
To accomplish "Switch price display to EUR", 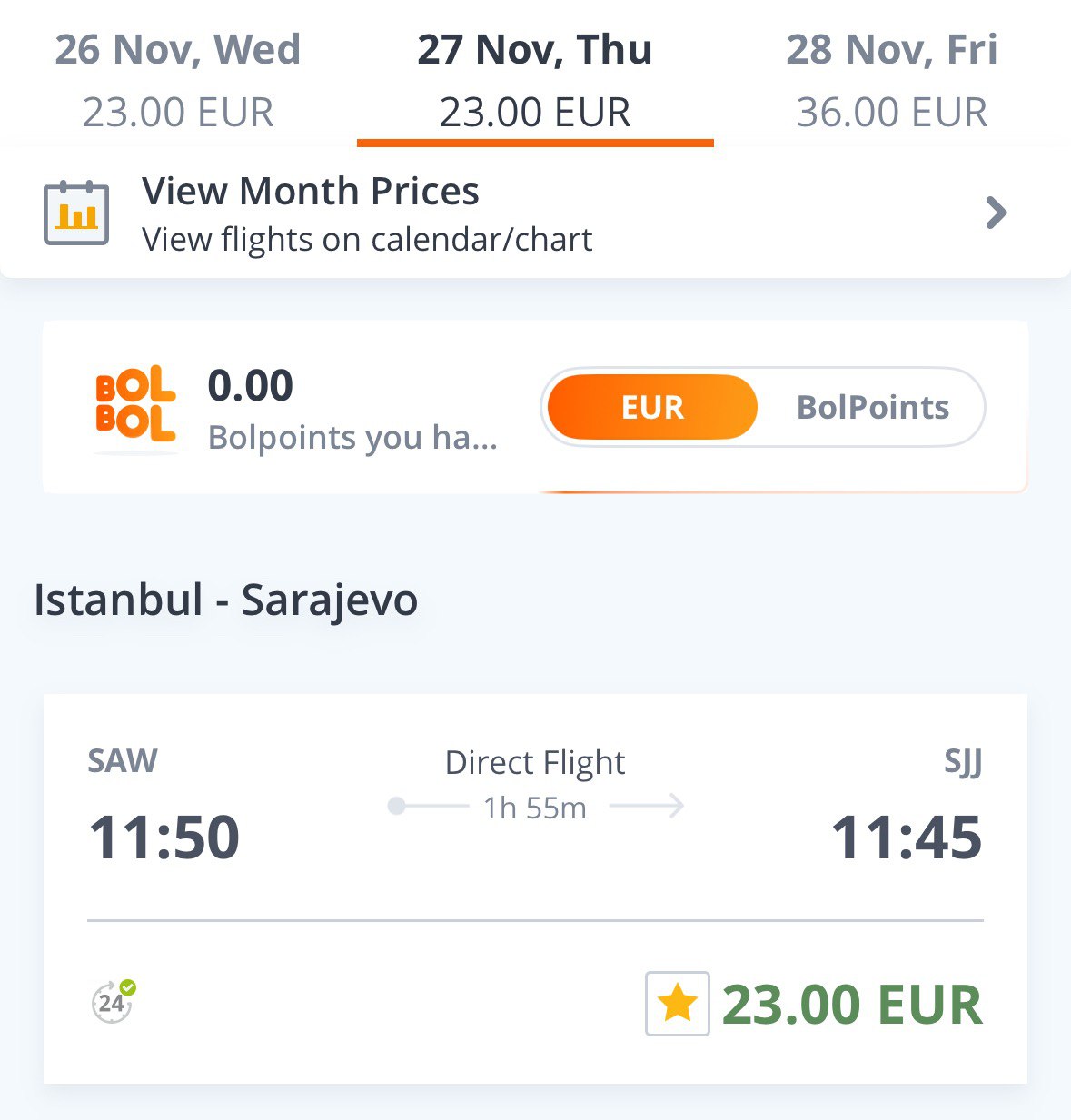I will [x=652, y=407].
